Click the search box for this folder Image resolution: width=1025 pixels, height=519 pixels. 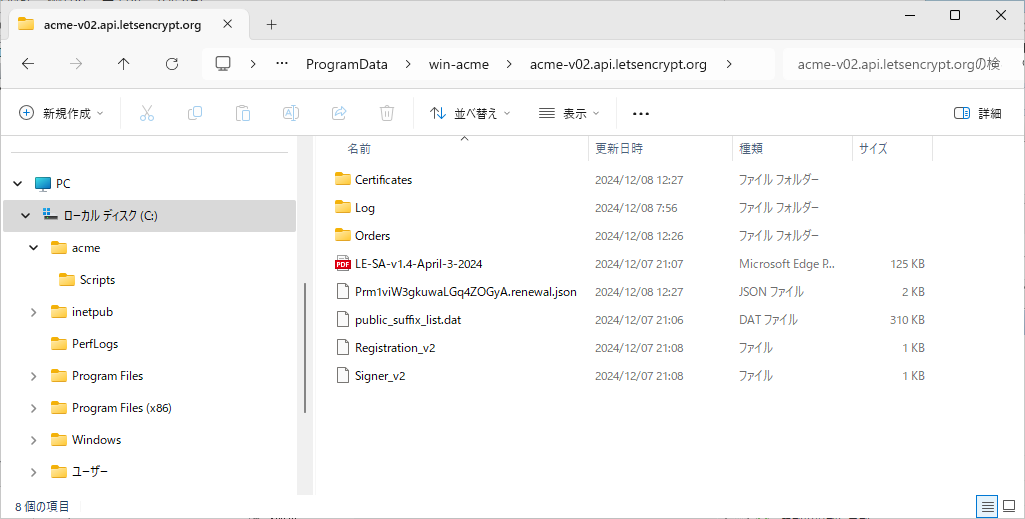[x=902, y=64]
